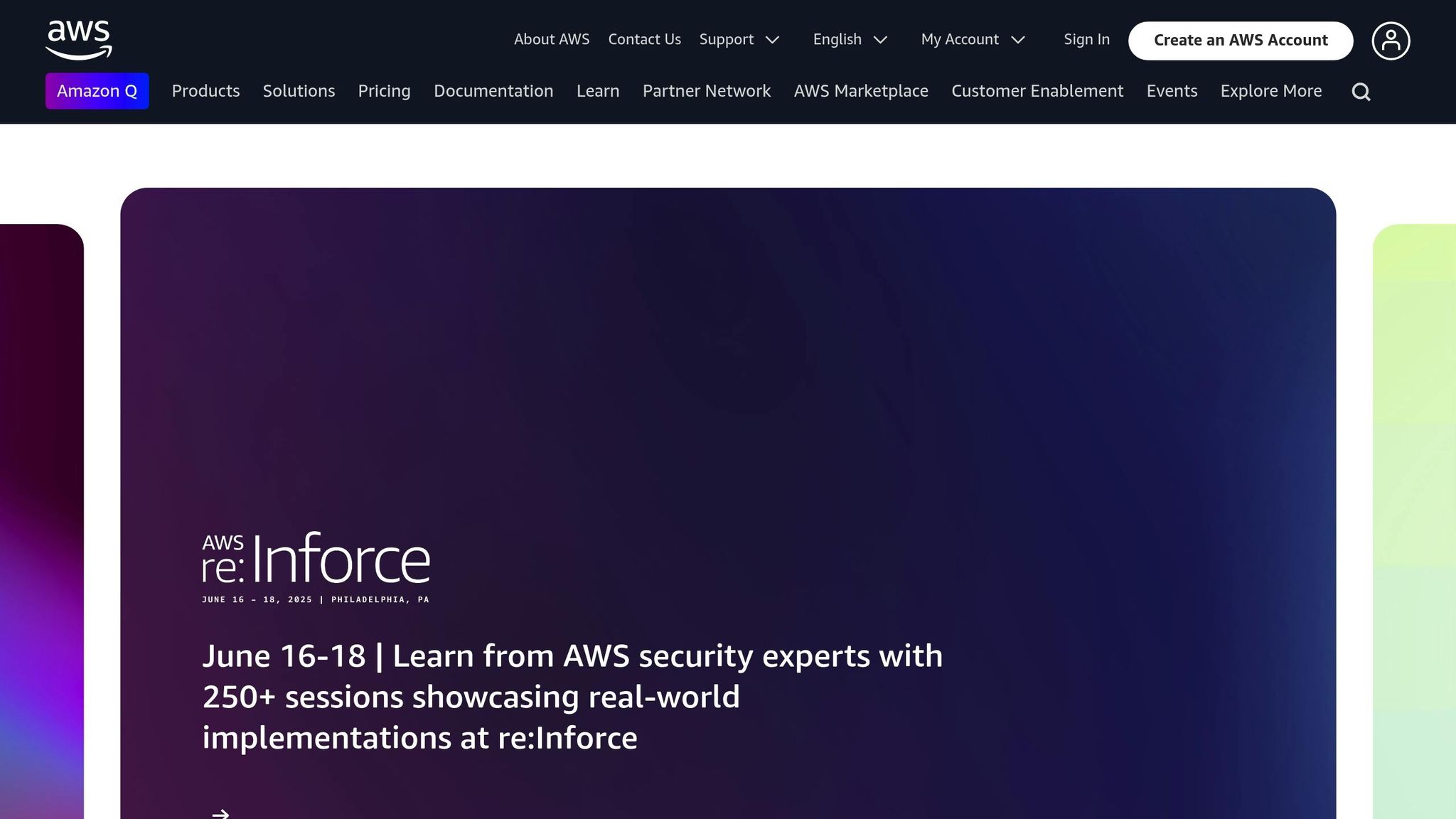Screen dimensions: 1456x819
Task: Click the Sign In link
Action: point(1086,40)
